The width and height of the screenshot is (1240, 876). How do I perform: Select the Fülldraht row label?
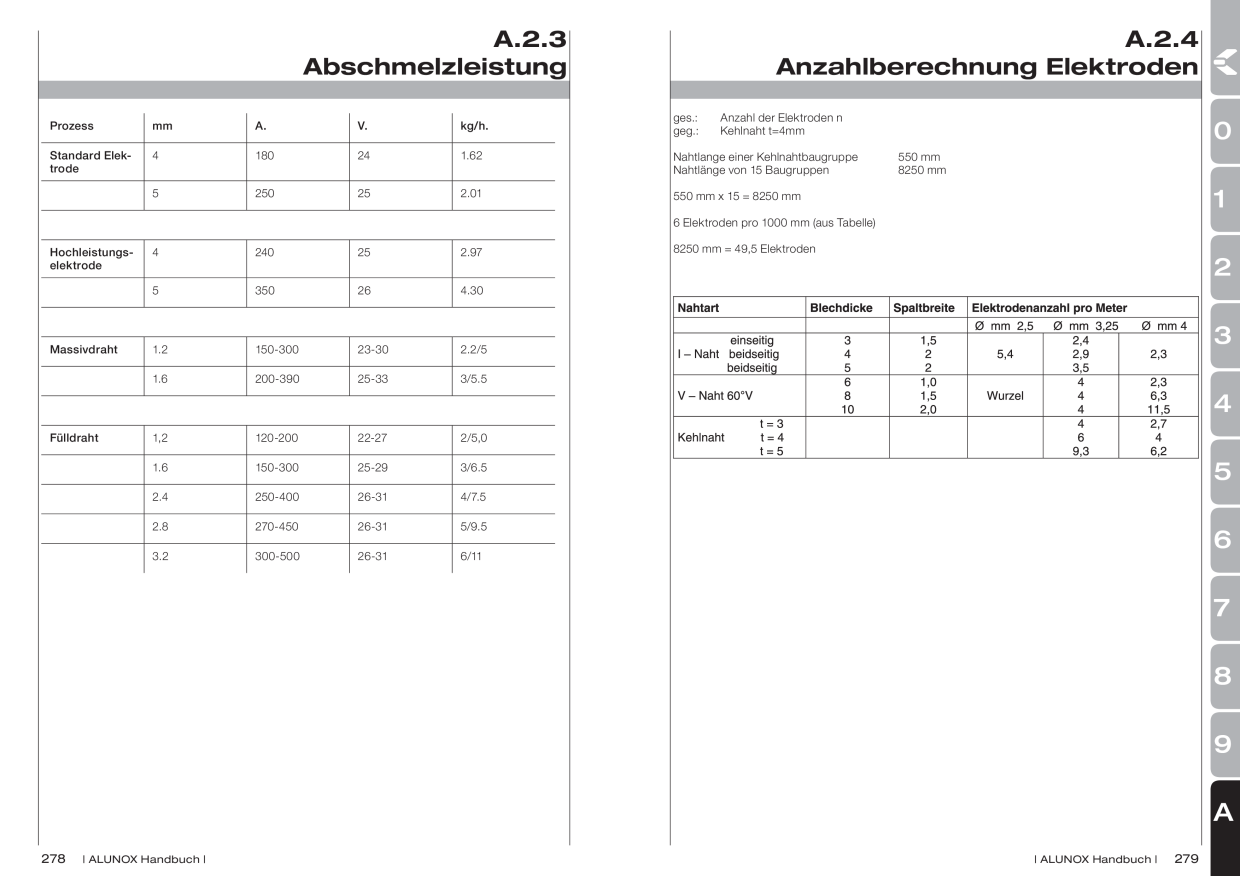coord(74,438)
